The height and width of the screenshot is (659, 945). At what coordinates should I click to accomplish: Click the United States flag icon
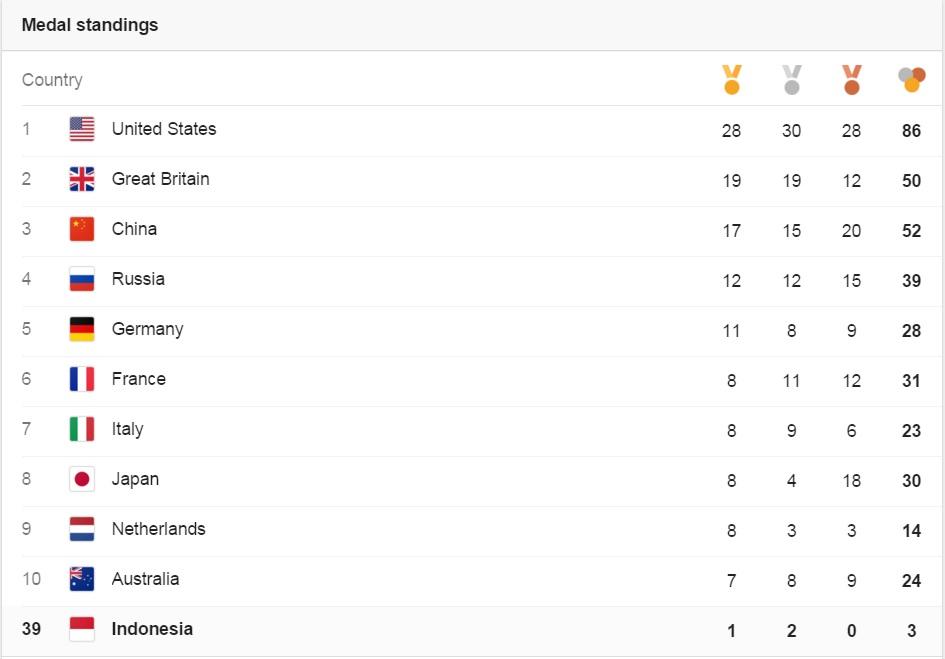(x=82, y=129)
